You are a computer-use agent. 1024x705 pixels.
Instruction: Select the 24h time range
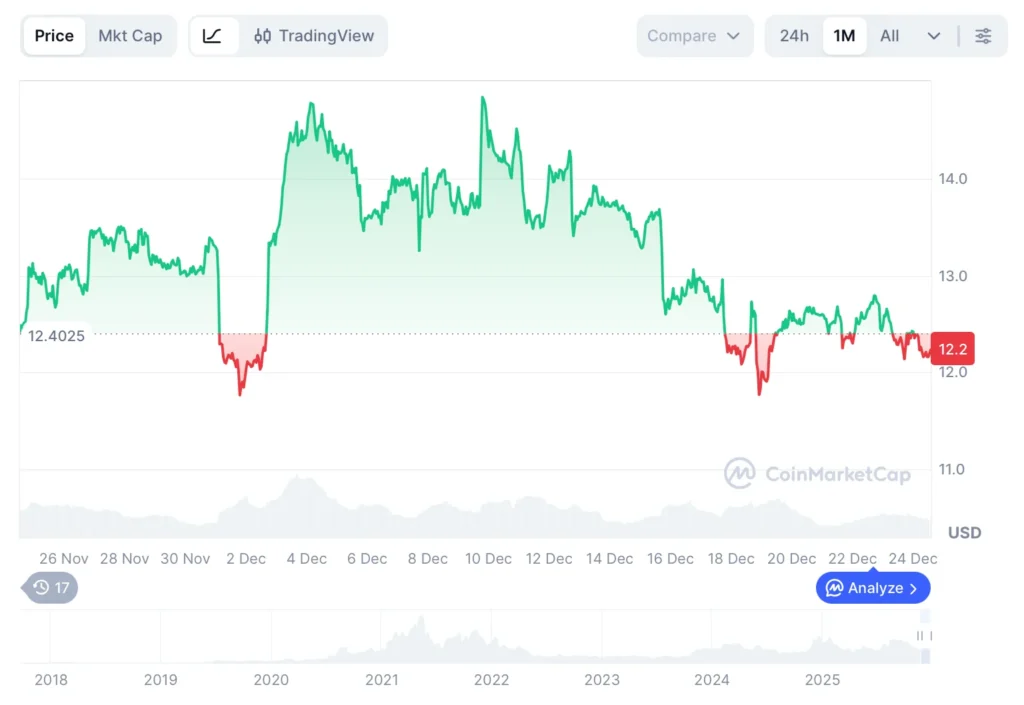794,36
